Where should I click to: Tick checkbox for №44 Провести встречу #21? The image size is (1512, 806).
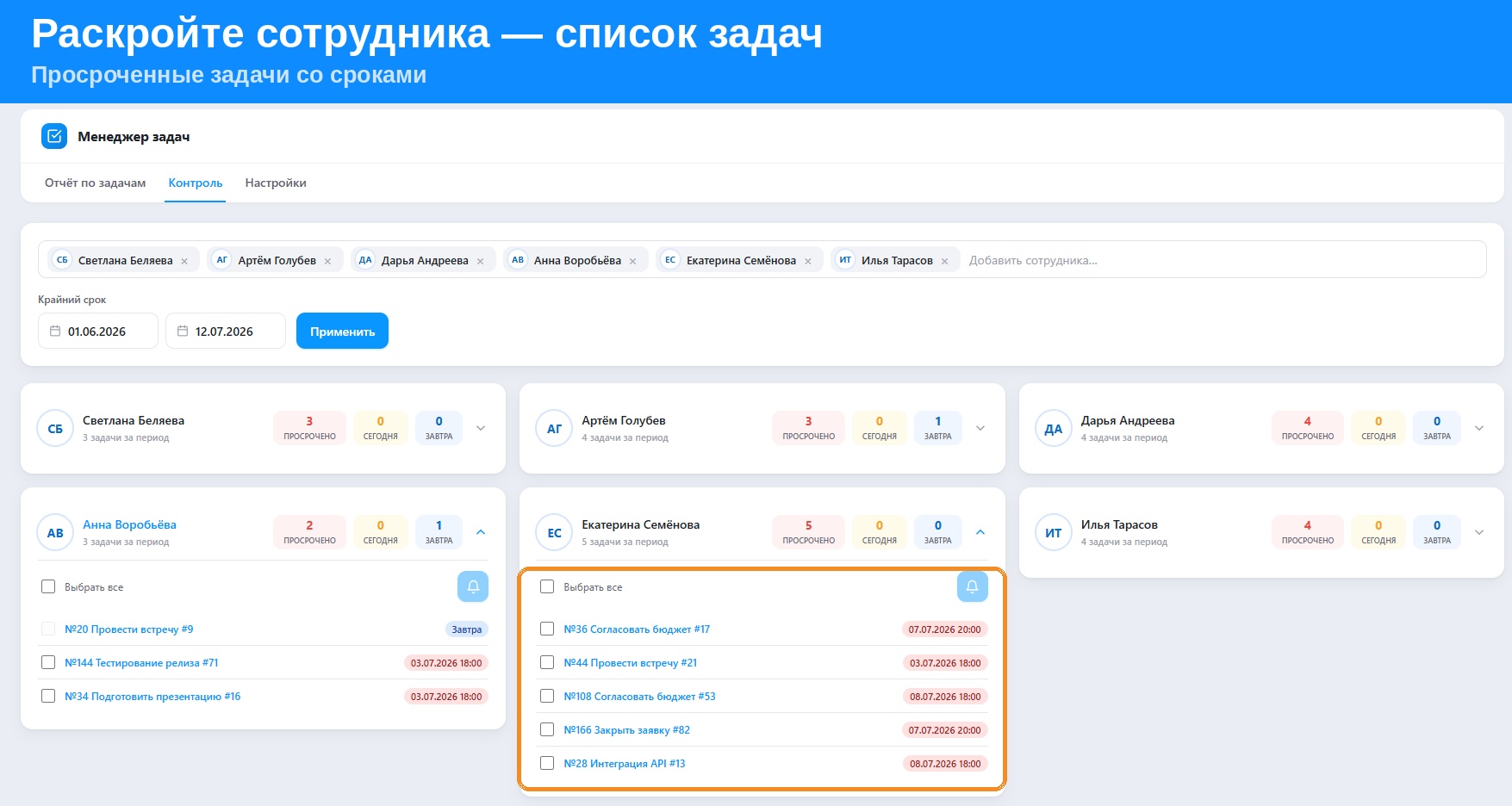547,662
